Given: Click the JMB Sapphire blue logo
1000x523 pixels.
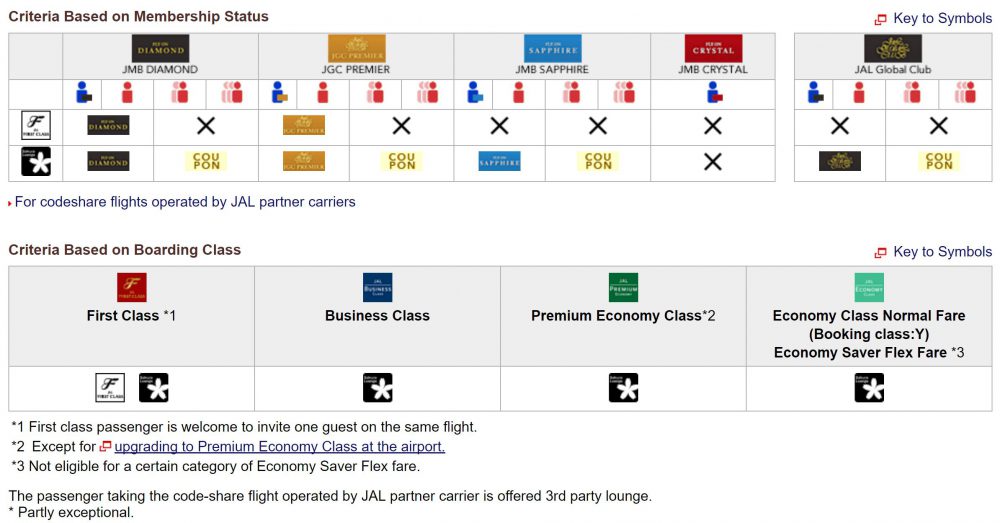Looking at the screenshot, I should tap(552, 49).
